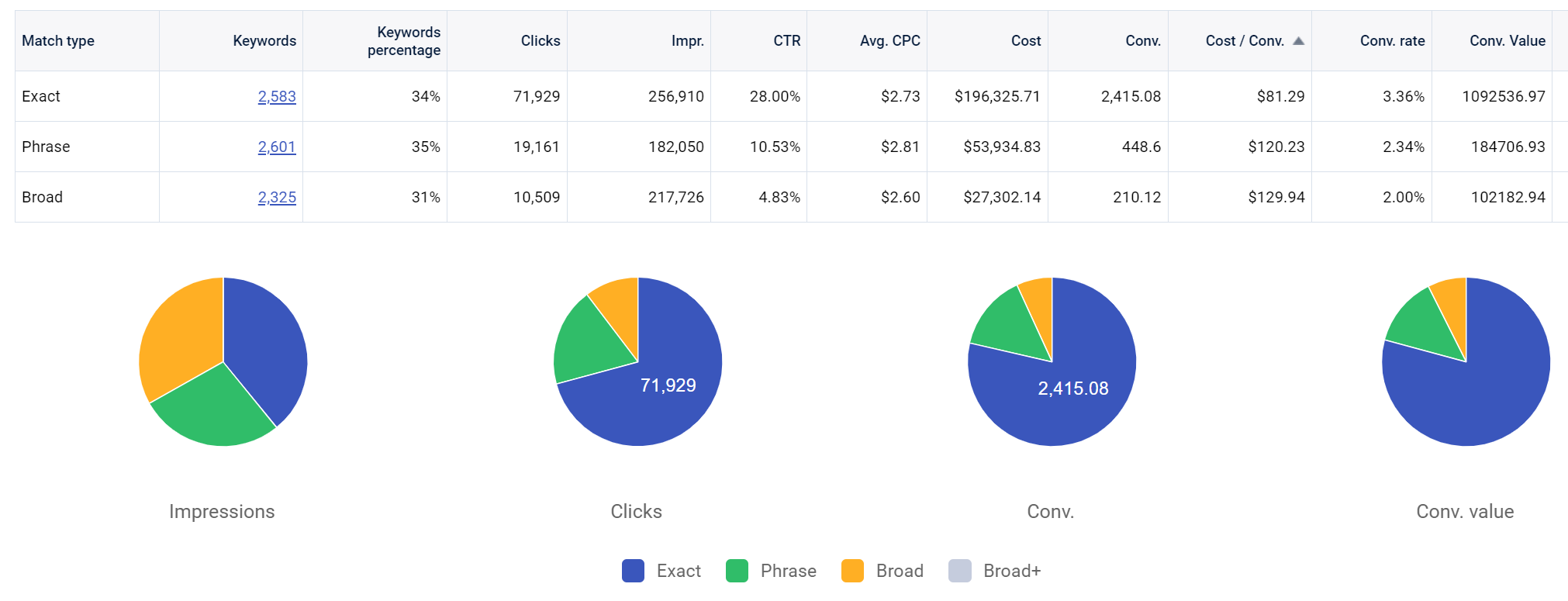This screenshot has height=601, width=1568.
Task: Click the sort arrow beside Cost / Conv.
Action: pyautogui.click(x=1298, y=41)
